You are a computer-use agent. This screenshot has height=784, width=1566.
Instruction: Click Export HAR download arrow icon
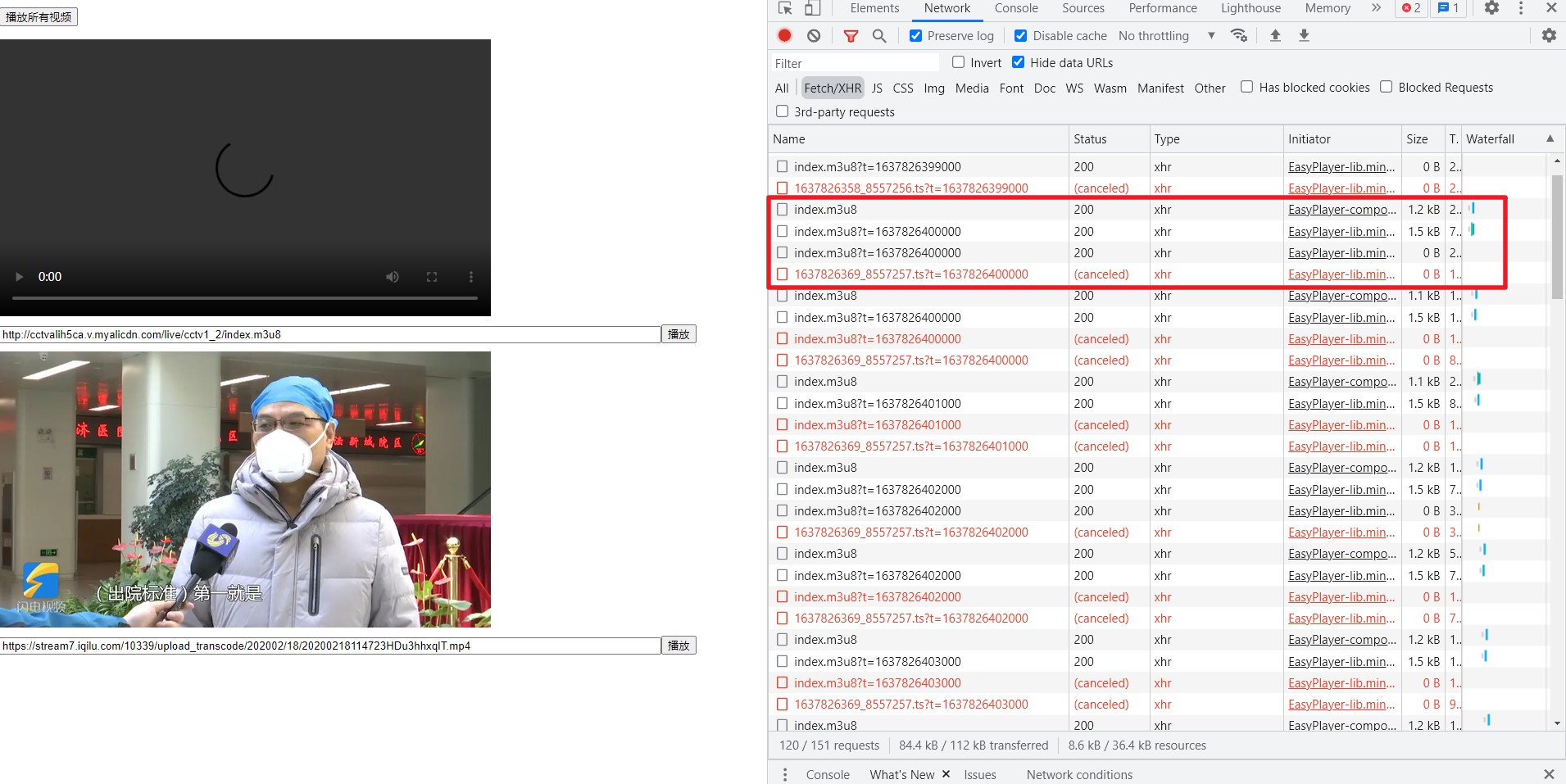[x=1304, y=35]
